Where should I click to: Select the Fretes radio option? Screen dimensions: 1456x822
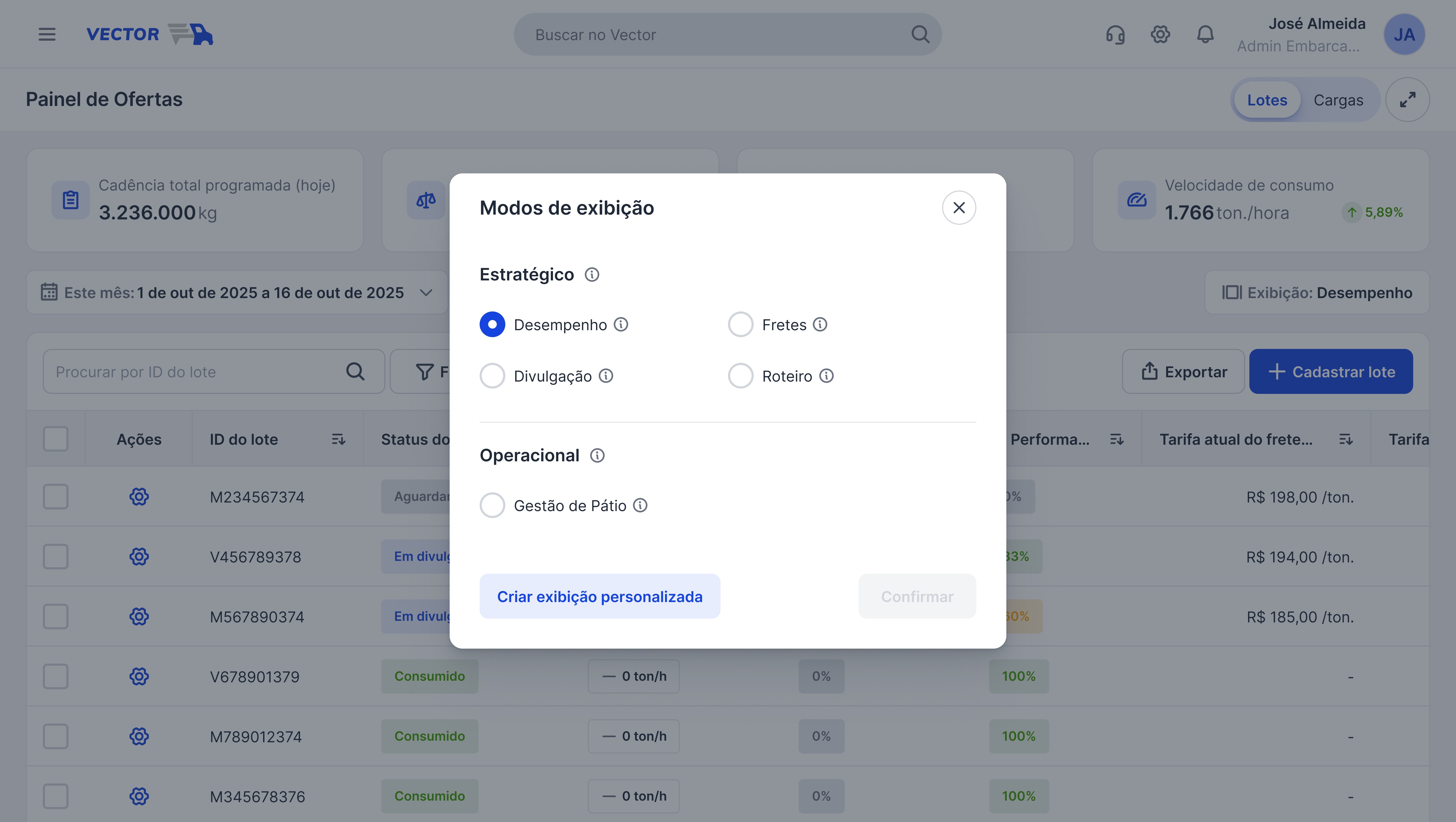[740, 324]
